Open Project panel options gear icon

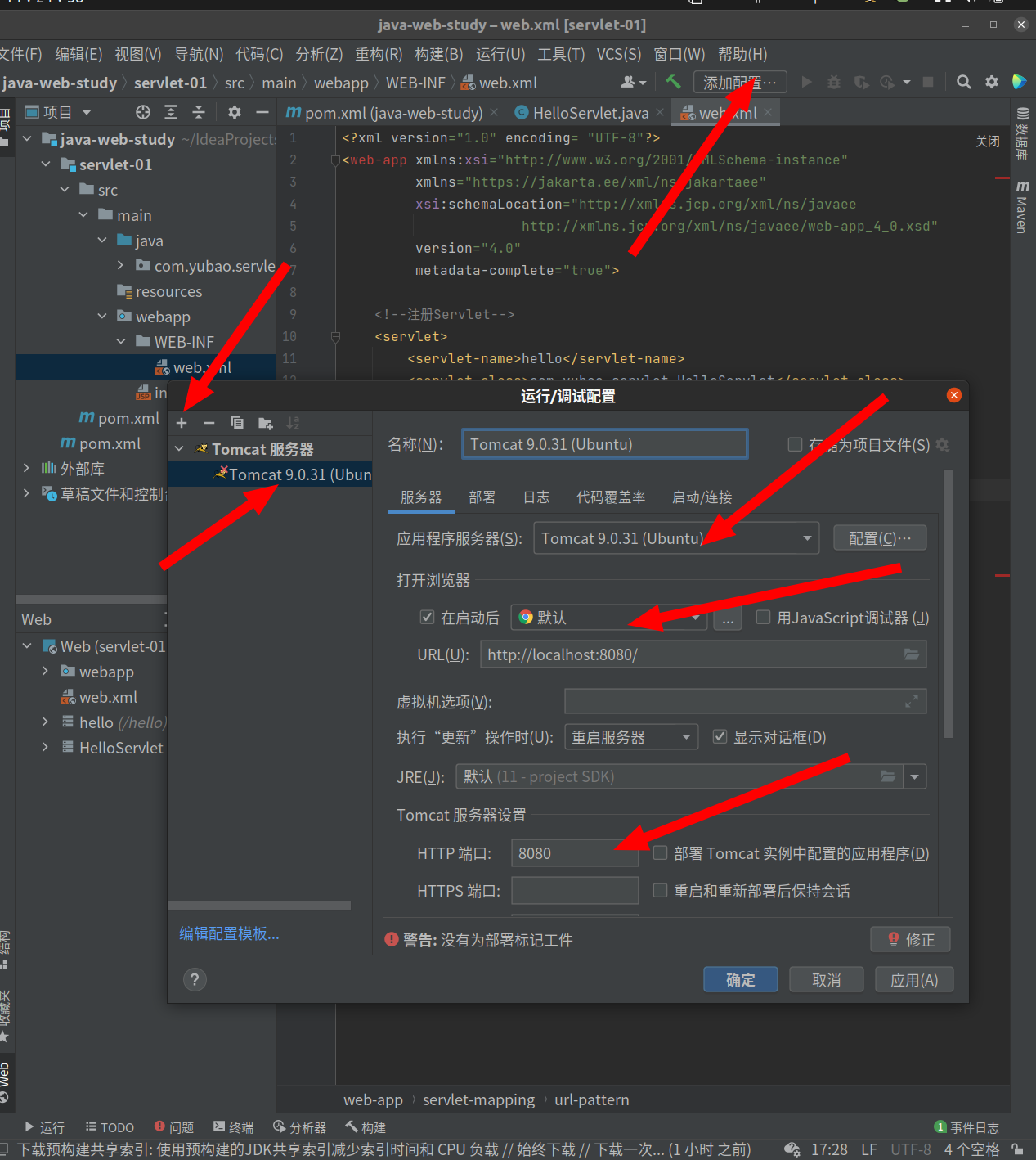click(x=235, y=112)
